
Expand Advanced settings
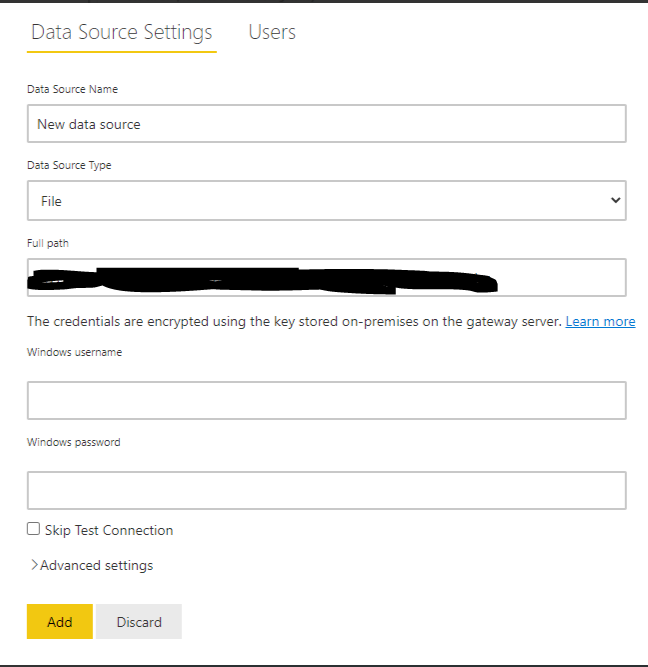[92, 565]
